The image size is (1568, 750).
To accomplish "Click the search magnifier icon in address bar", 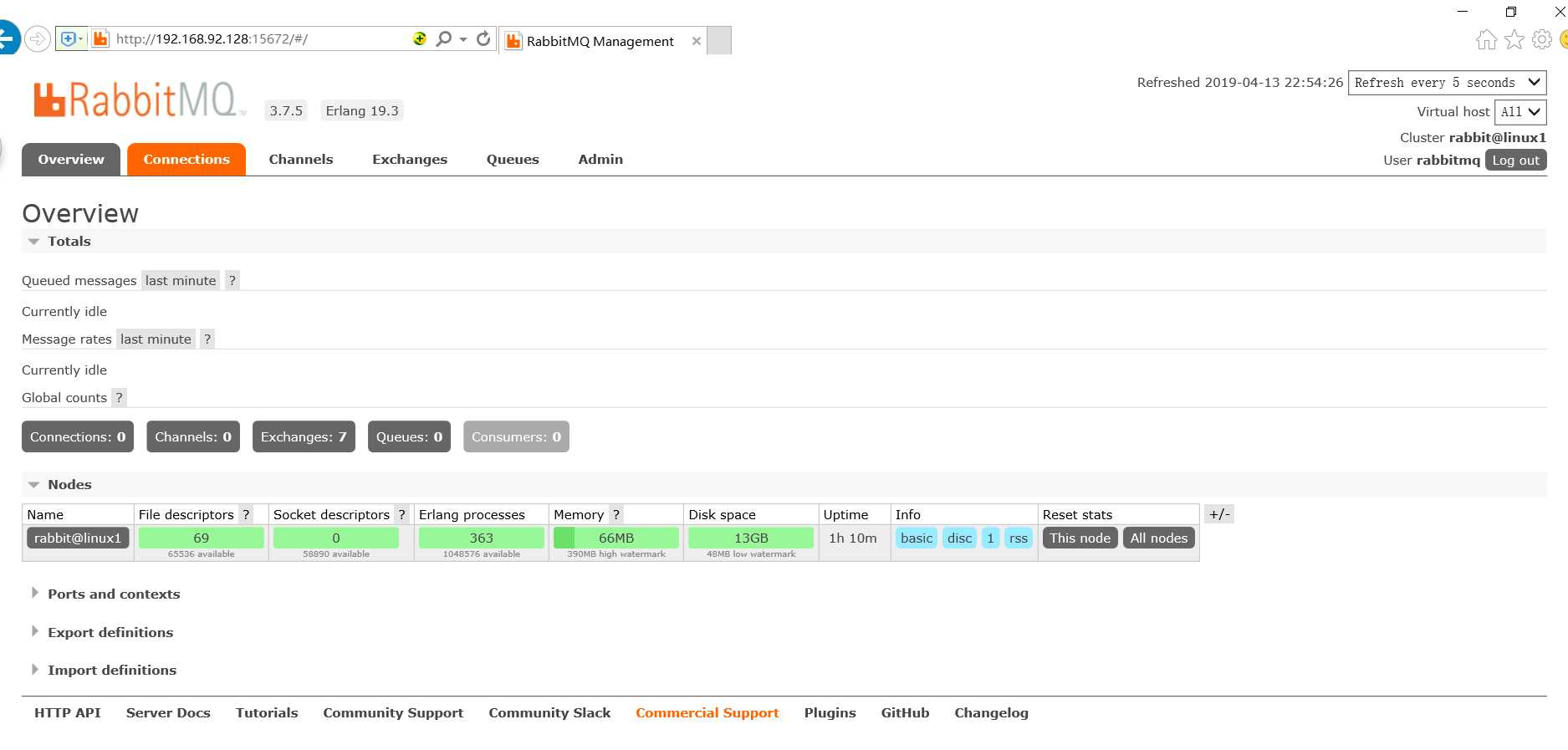I will click(444, 38).
